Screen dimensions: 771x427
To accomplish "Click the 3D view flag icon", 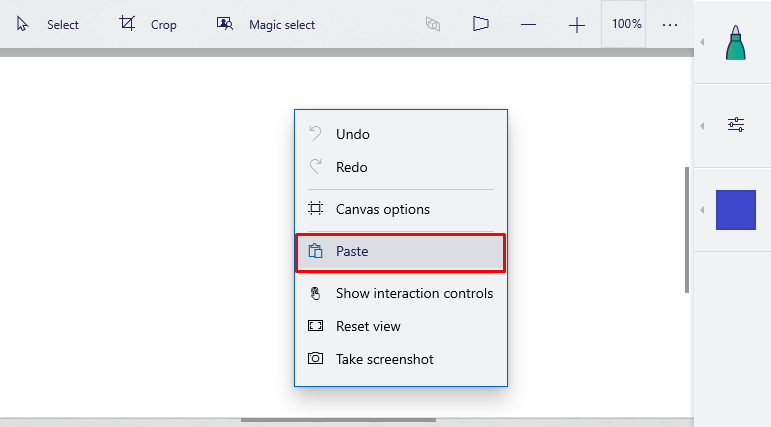I will tap(481, 25).
